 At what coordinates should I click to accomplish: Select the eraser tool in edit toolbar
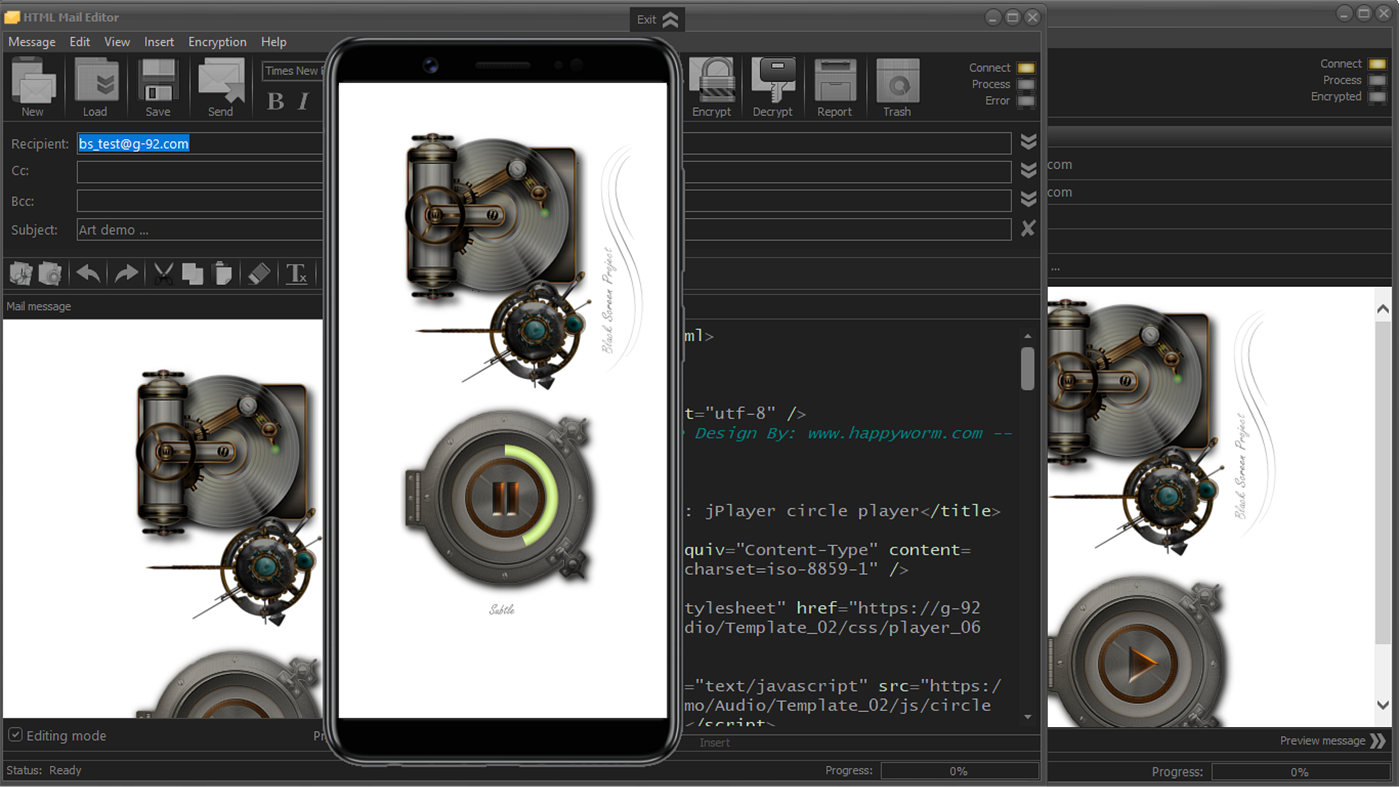click(259, 273)
